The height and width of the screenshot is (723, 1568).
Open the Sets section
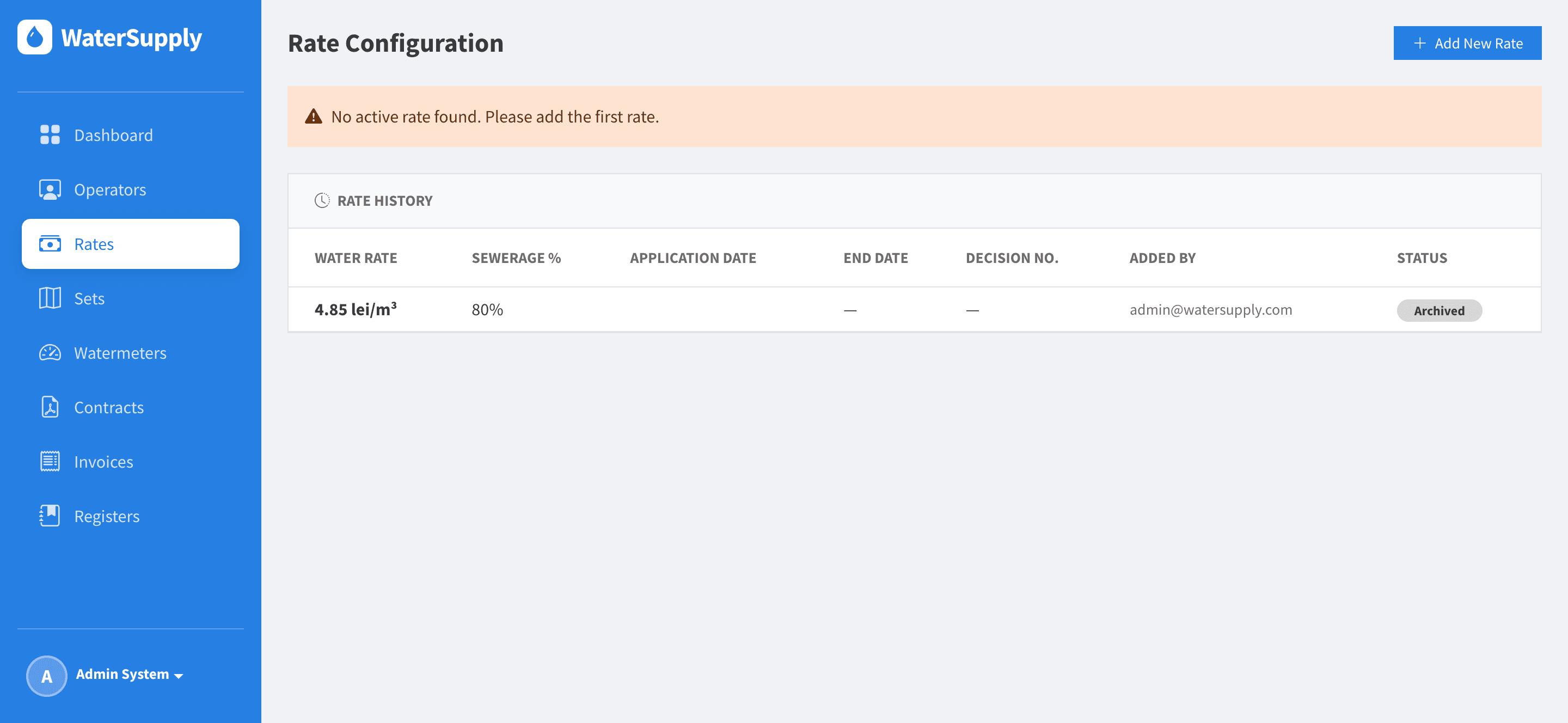[131, 298]
